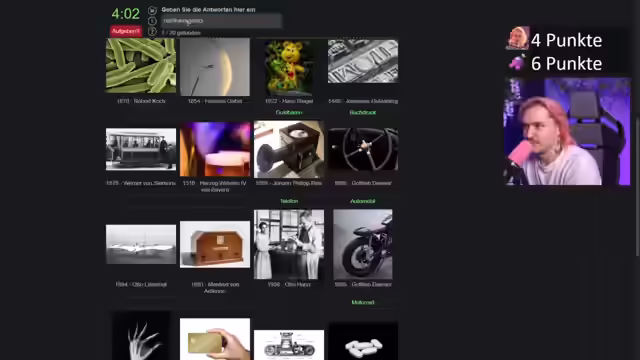Click the steering wheel Automobil picture
The image size is (640, 360).
tap(363, 149)
